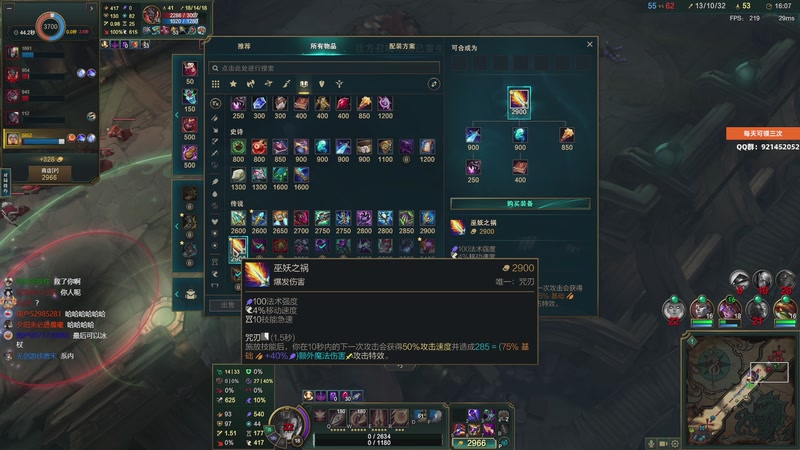
Task: Collapse the boots side panel chevron
Action: point(177,226)
